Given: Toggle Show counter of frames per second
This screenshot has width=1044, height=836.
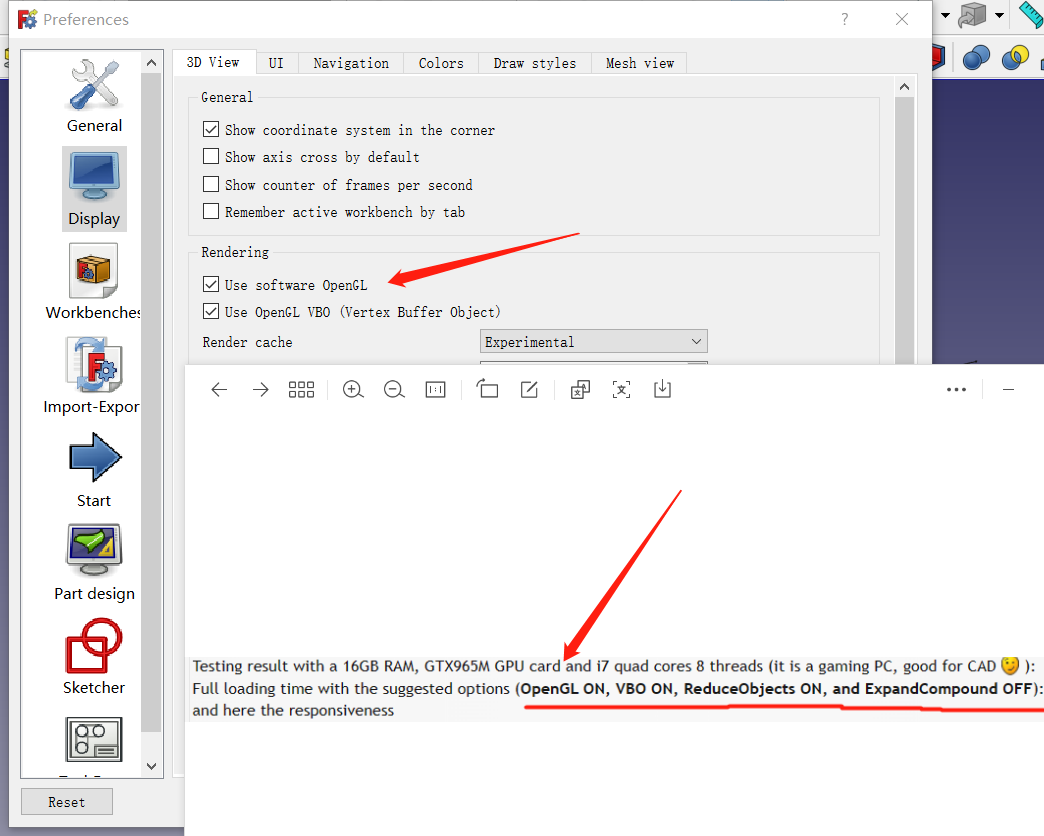Looking at the screenshot, I should pyautogui.click(x=211, y=185).
